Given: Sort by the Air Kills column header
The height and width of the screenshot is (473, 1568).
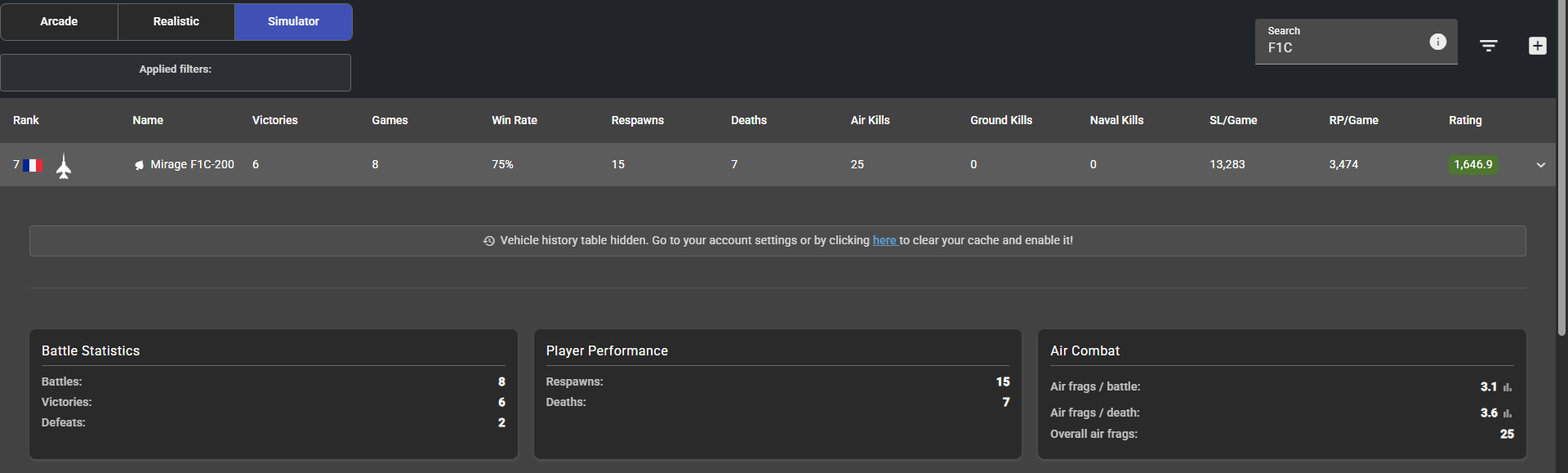Looking at the screenshot, I should (x=870, y=120).
